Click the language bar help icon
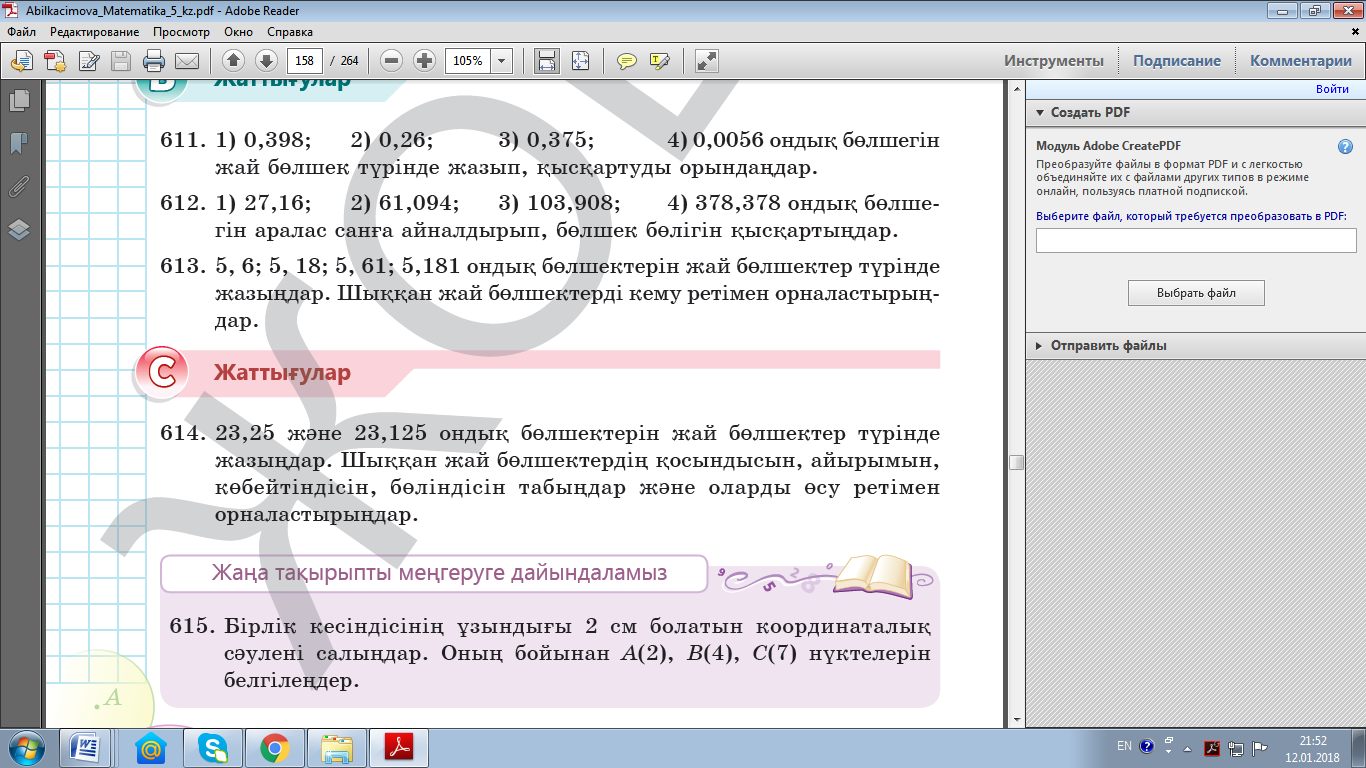This screenshot has width=1366, height=768. click(1146, 746)
